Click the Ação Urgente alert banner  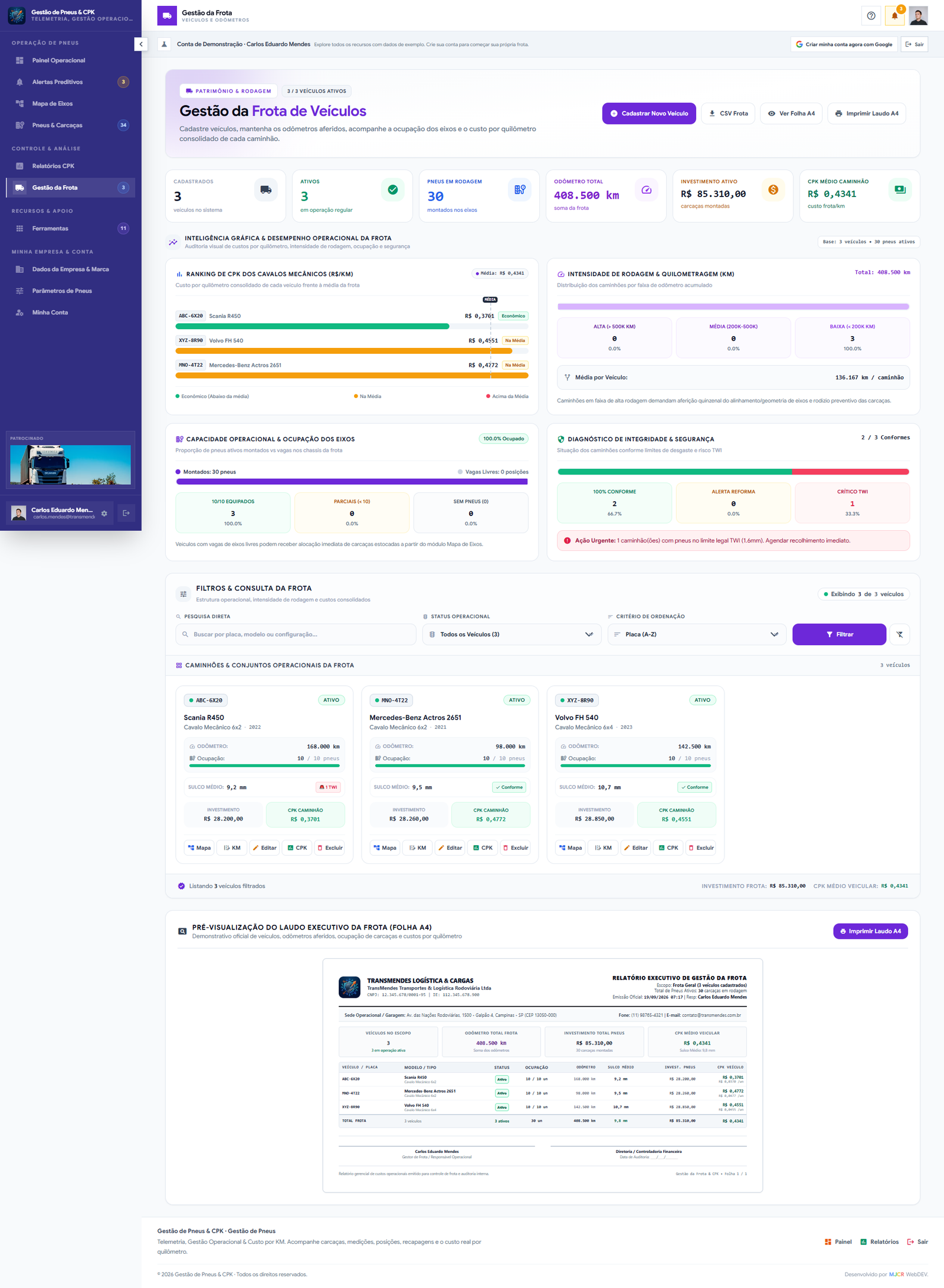point(733,541)
